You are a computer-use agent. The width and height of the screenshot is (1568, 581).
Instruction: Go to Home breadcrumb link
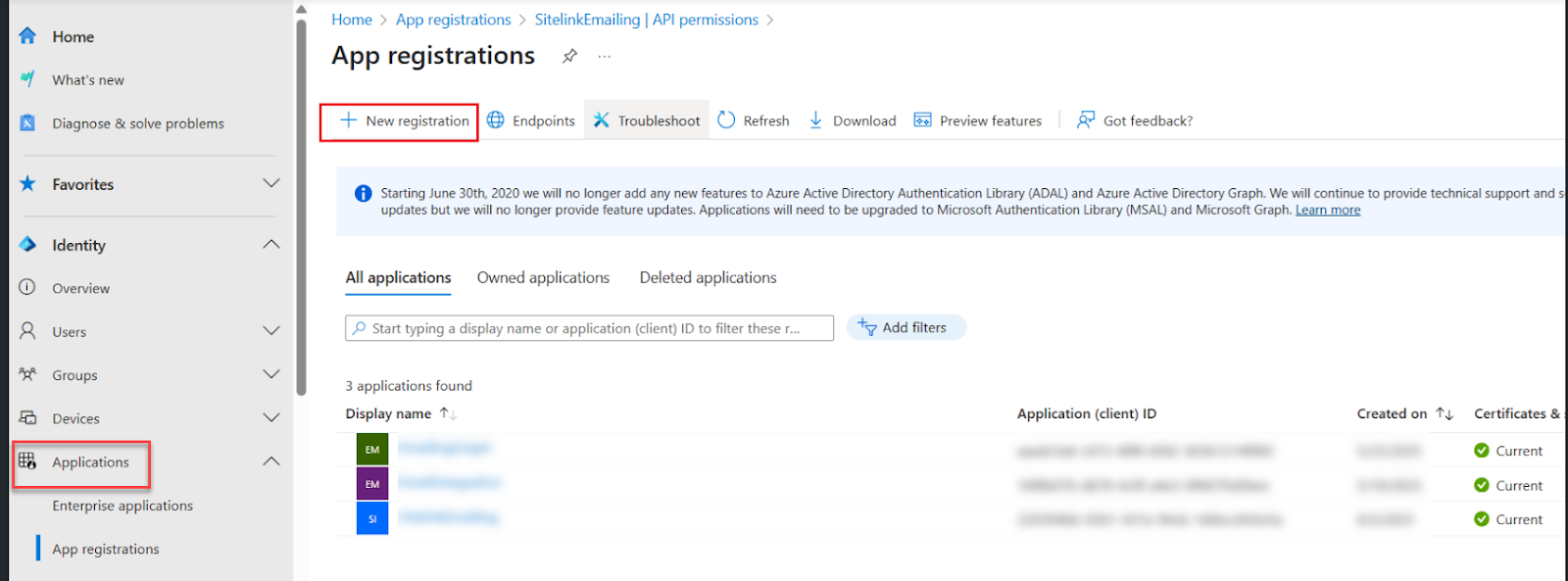352,20
